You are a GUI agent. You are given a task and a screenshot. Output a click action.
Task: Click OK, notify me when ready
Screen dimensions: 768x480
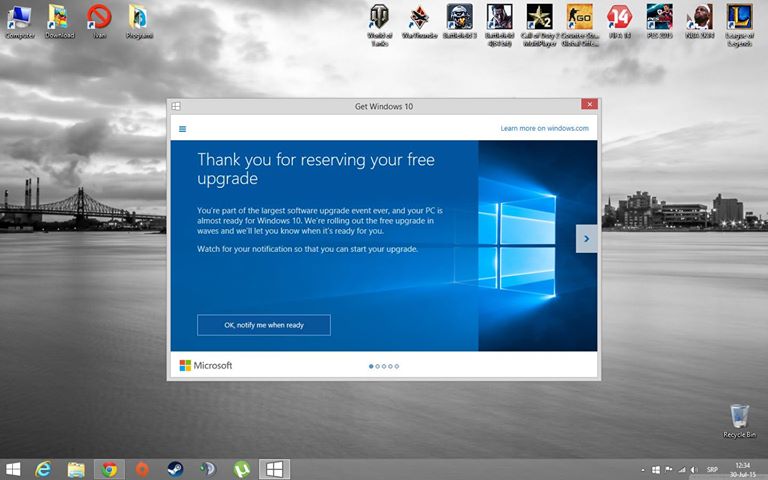(x=264, y=325)
